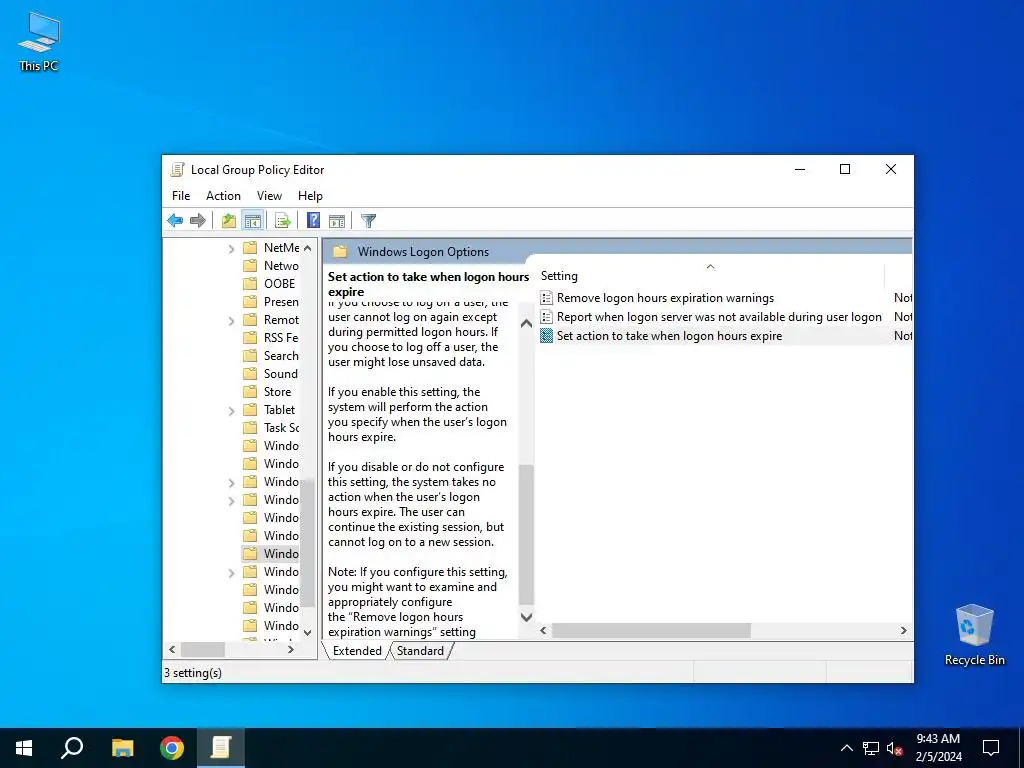Viewport: 1024px width, 768px height.
Task: Toggle the Show/Hide Action Pane icon
Action: pyautogui.click(x=337, y=221)
